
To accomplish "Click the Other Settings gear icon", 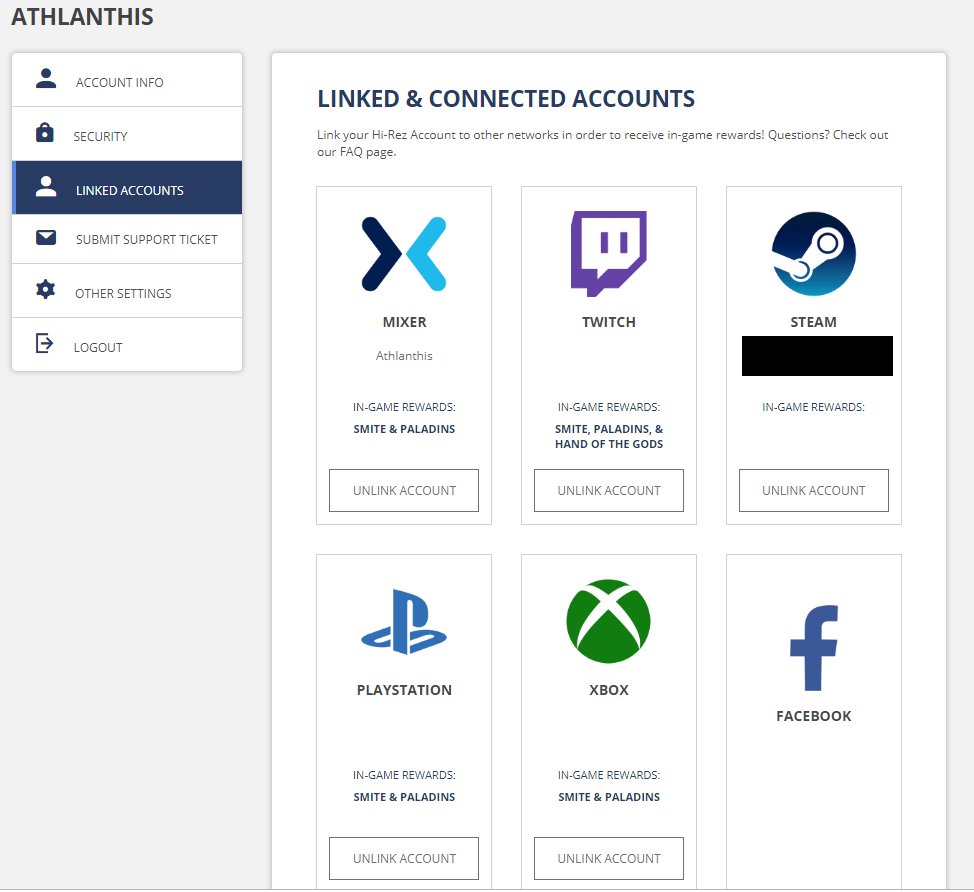I will (x=45, y=289).
